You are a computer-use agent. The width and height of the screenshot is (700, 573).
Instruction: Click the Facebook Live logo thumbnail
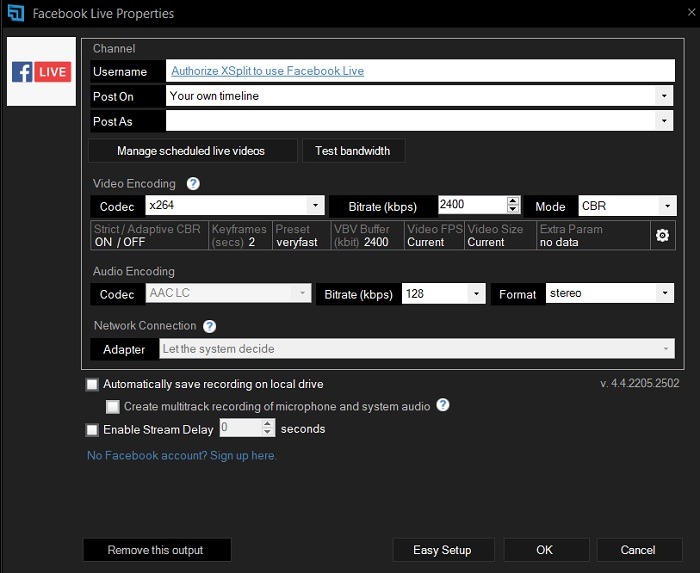41,71
